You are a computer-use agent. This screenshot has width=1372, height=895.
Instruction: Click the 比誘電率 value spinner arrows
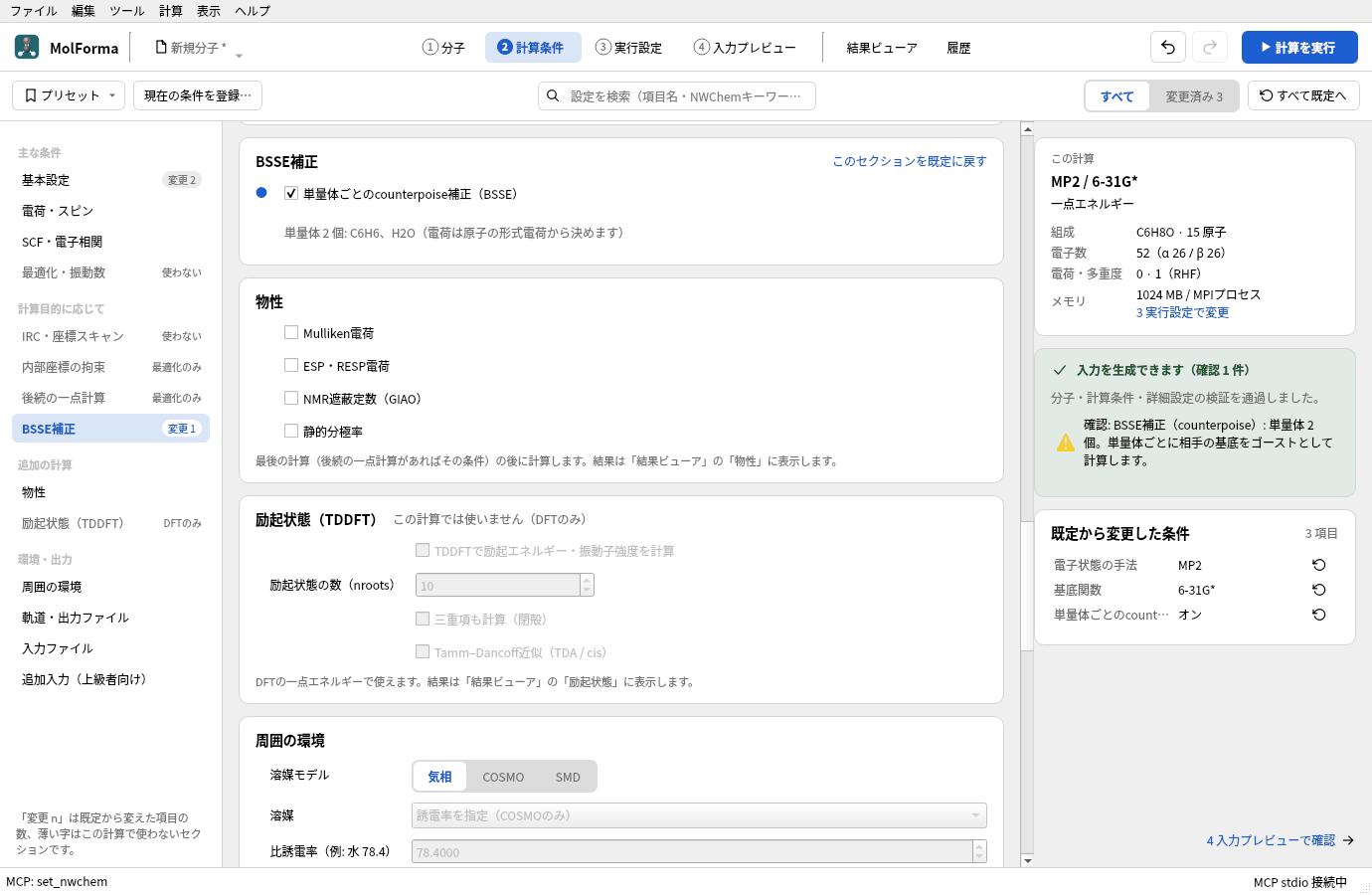(979, 851)
